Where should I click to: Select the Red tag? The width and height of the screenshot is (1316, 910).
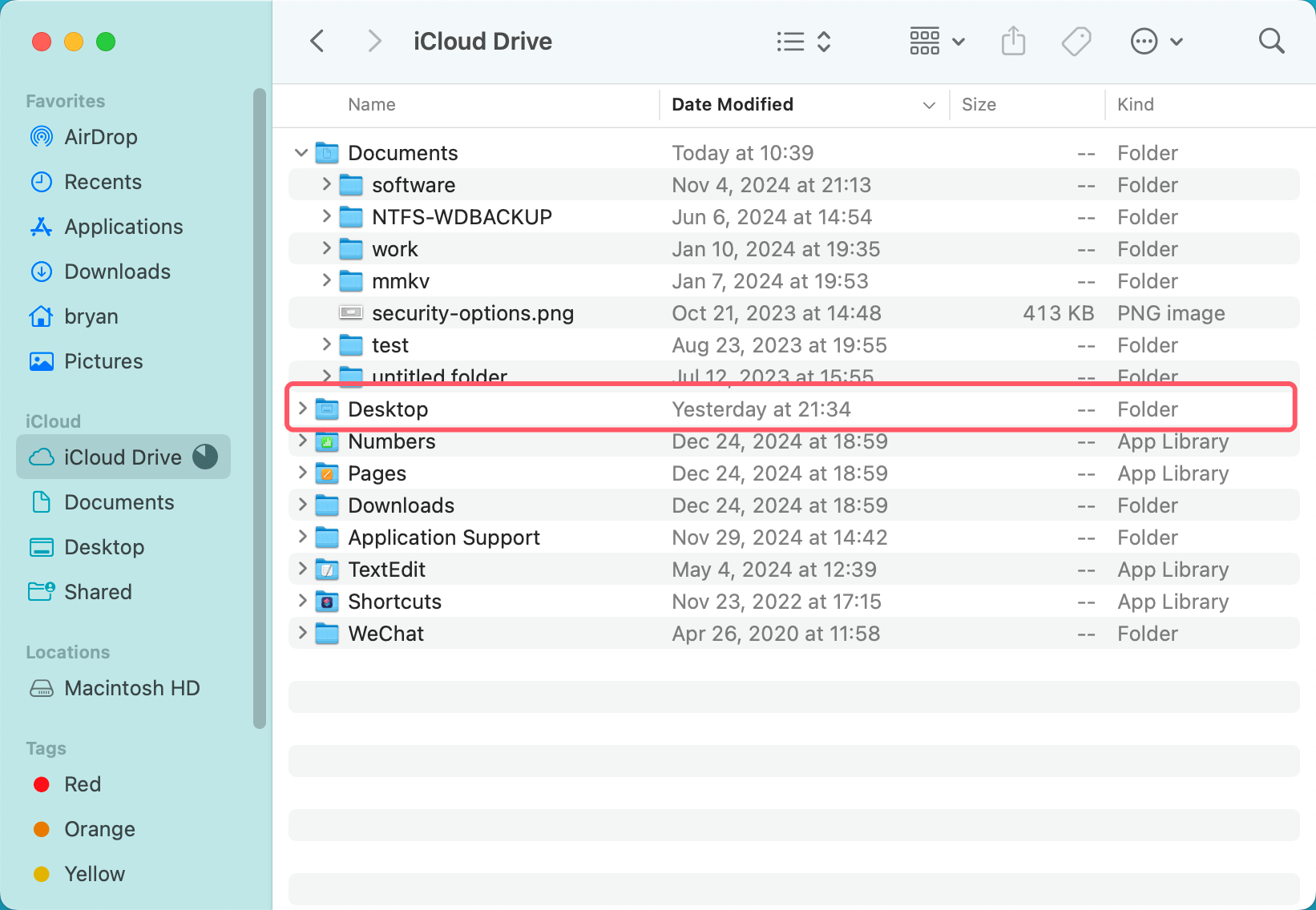[83, 784]
